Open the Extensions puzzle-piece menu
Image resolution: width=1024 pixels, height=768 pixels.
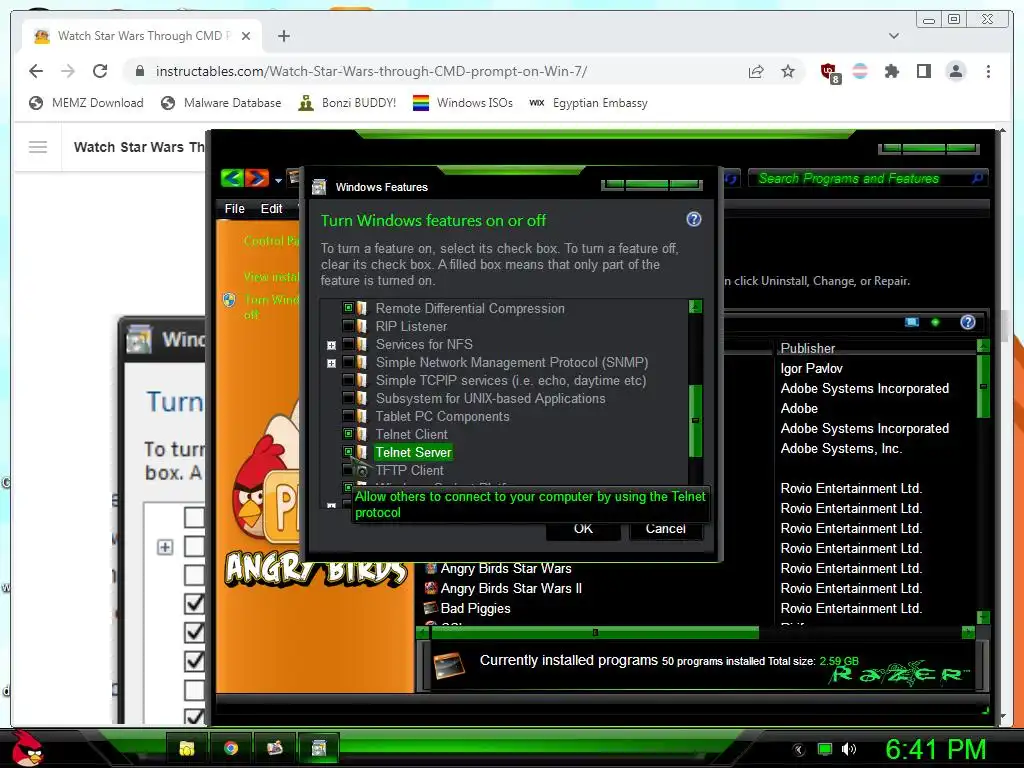891,71
